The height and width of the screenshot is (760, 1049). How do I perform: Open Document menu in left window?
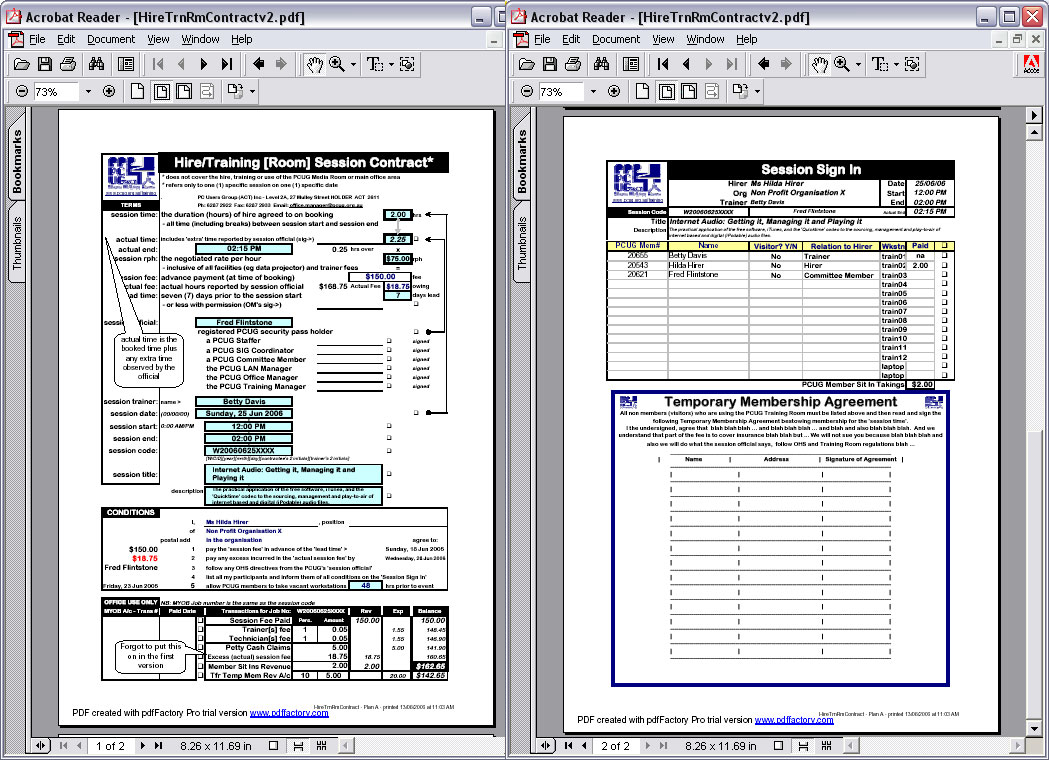pyautogui.click(x=111, y=39)
